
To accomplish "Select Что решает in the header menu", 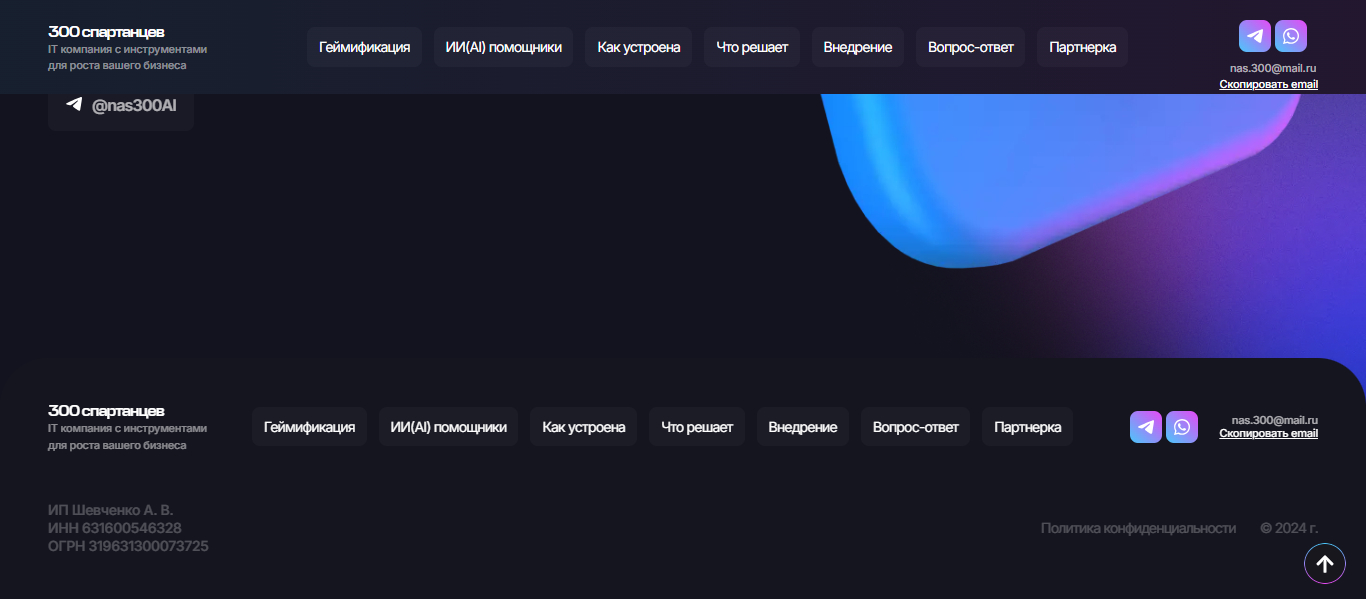I will [x=752, y=47].
